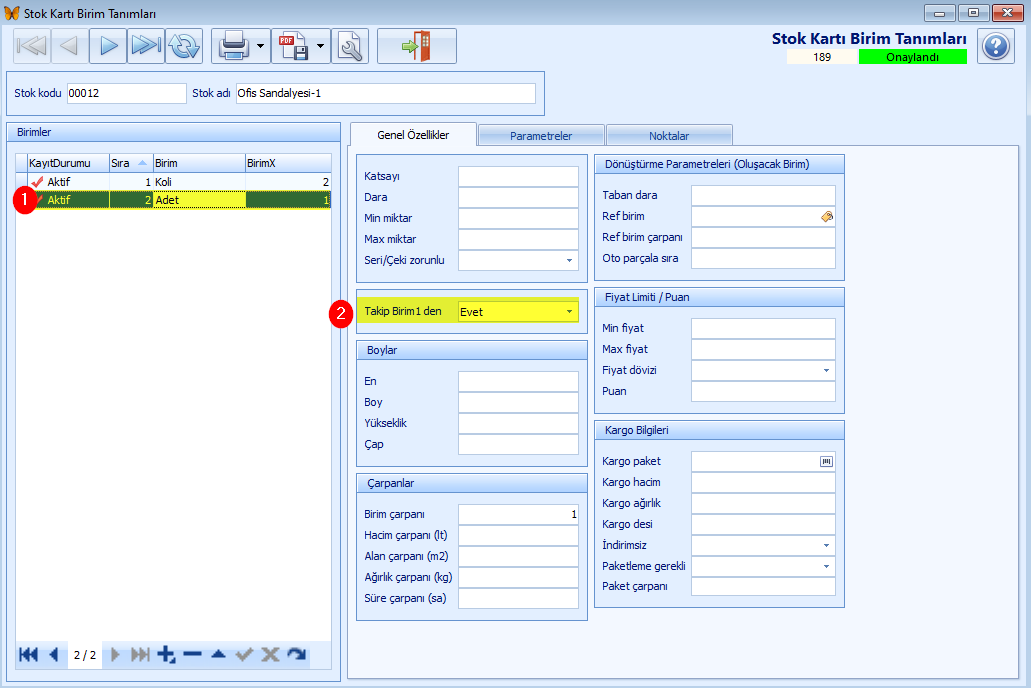Go to first record in toolbar
The image size is (1031, 688).
coord(31,46)
